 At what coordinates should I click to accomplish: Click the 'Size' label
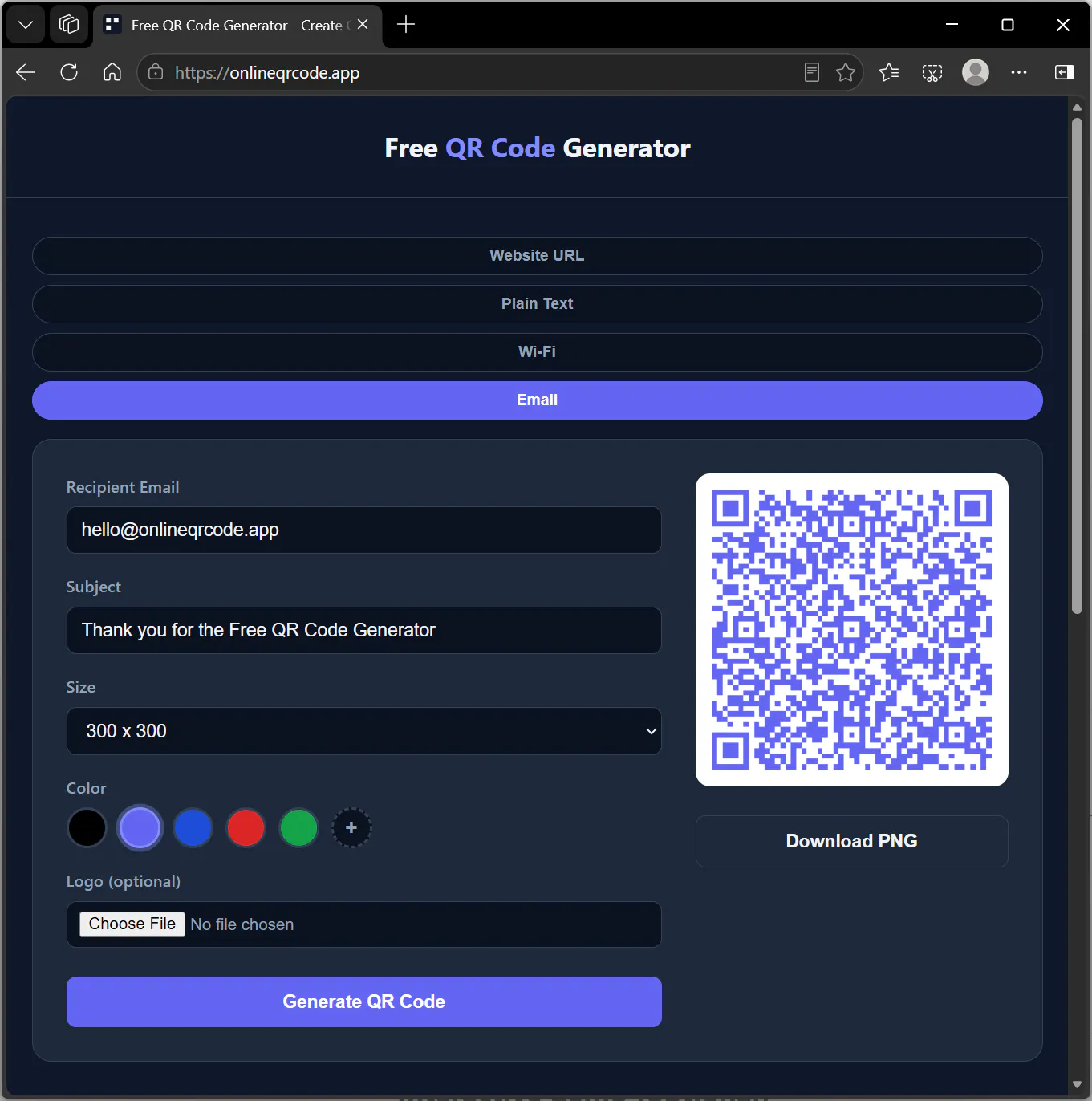(x=81, y=687)
